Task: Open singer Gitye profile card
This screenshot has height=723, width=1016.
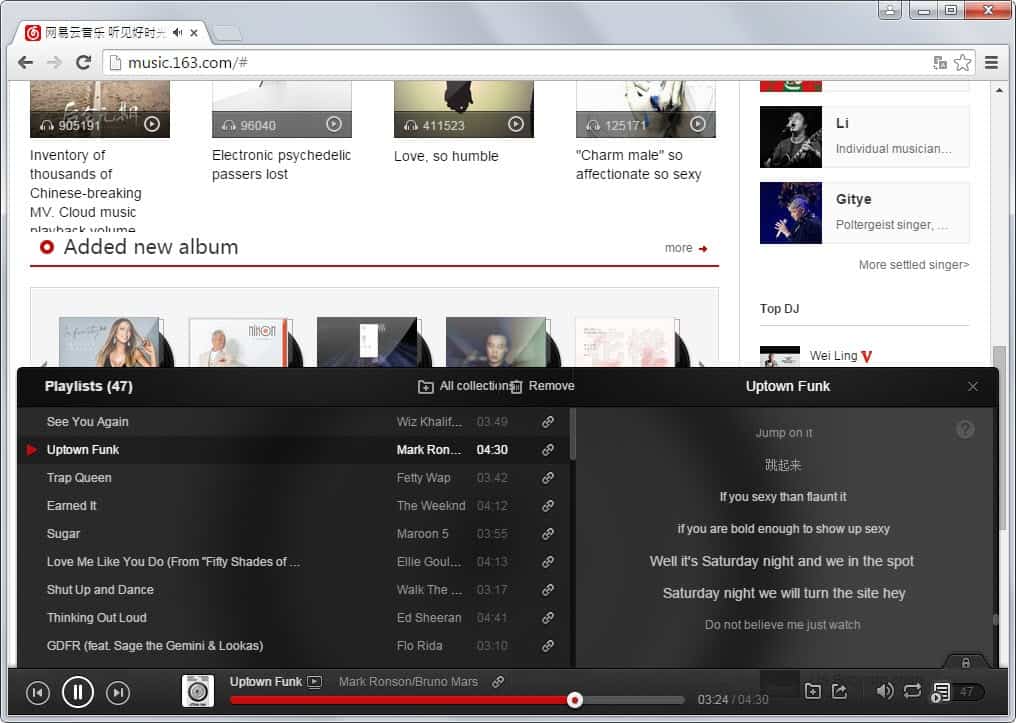Action: point(864,213)
